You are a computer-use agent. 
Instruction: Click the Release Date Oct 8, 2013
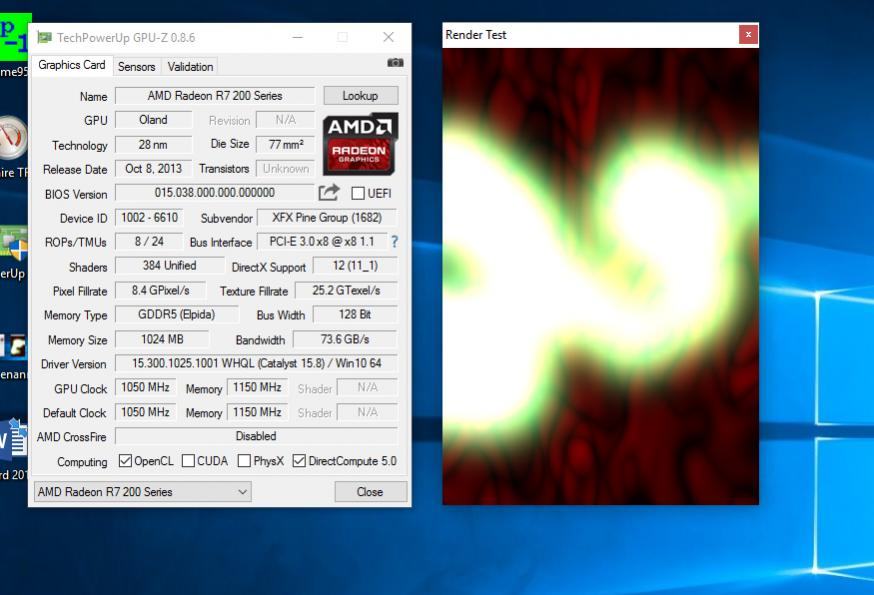coord(153,168)
